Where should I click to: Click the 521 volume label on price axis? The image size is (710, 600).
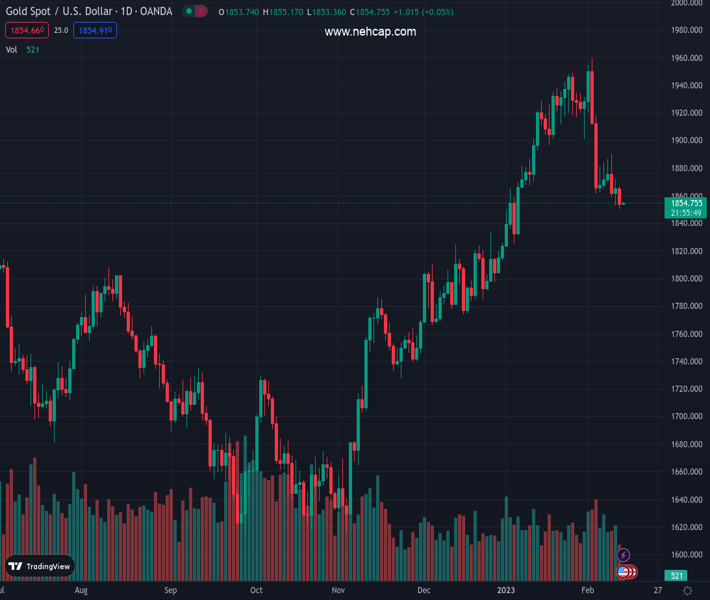(677, 576)
